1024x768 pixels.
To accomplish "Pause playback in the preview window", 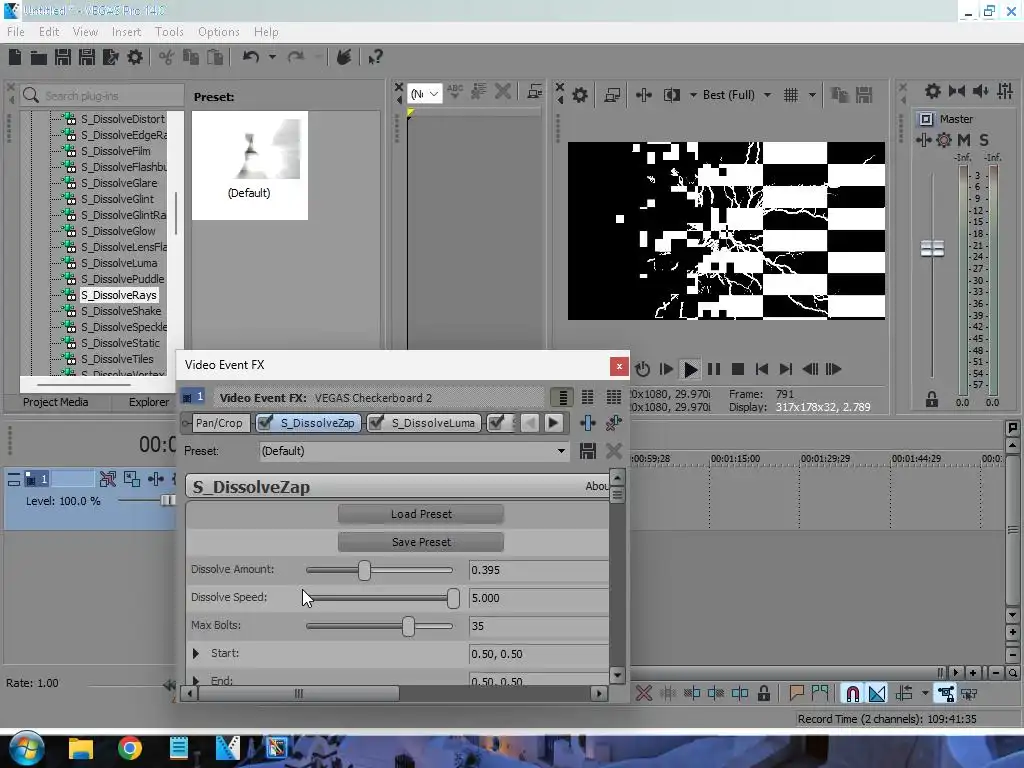I will point(714,370).
